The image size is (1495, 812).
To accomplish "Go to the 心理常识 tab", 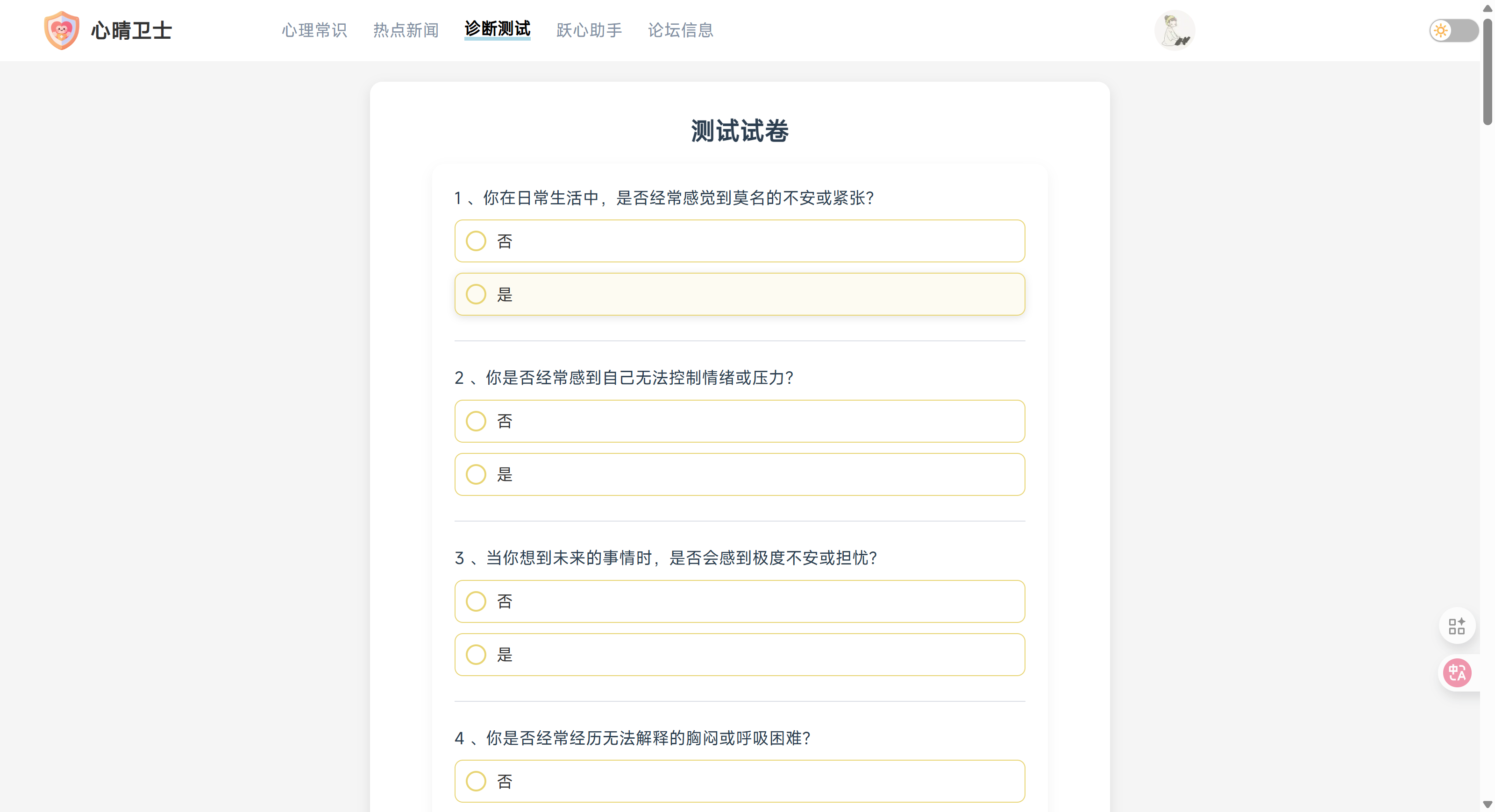I will coord(314,30).
